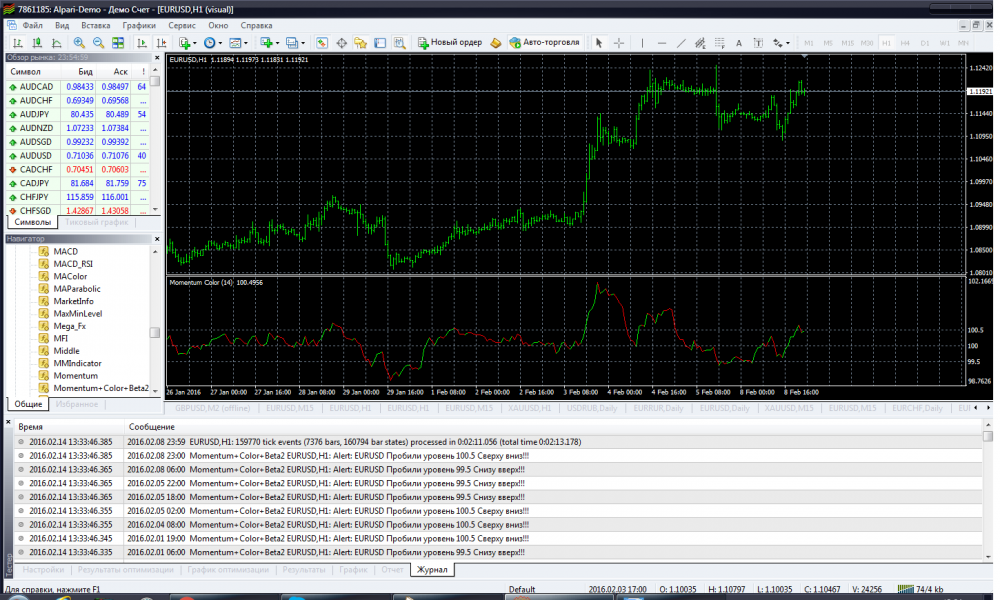The width and height of the screenshot is (1000, 600).
Task: Toggle chart auto scroll
Action: [x=142, y=43]
